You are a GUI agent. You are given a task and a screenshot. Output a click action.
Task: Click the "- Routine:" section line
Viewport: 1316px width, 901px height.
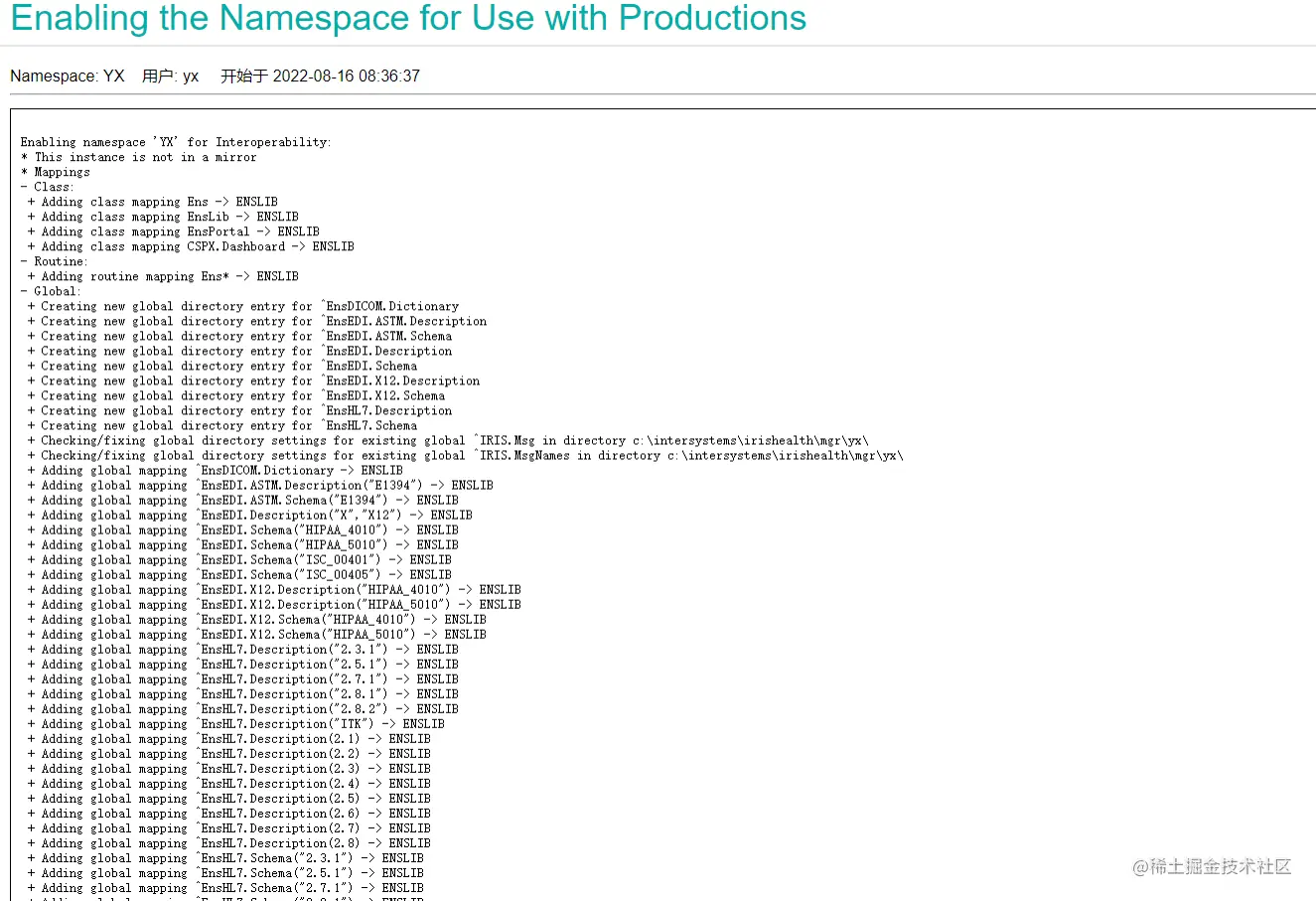click(x=55, y=261)
